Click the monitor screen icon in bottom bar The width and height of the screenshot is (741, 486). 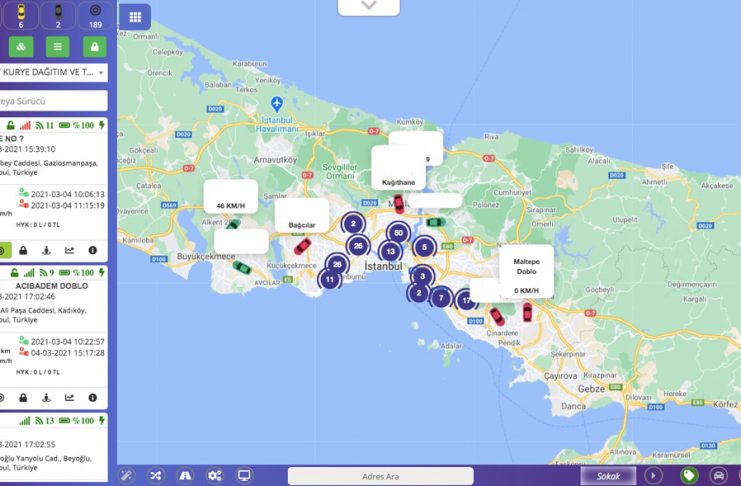(244, 475)
